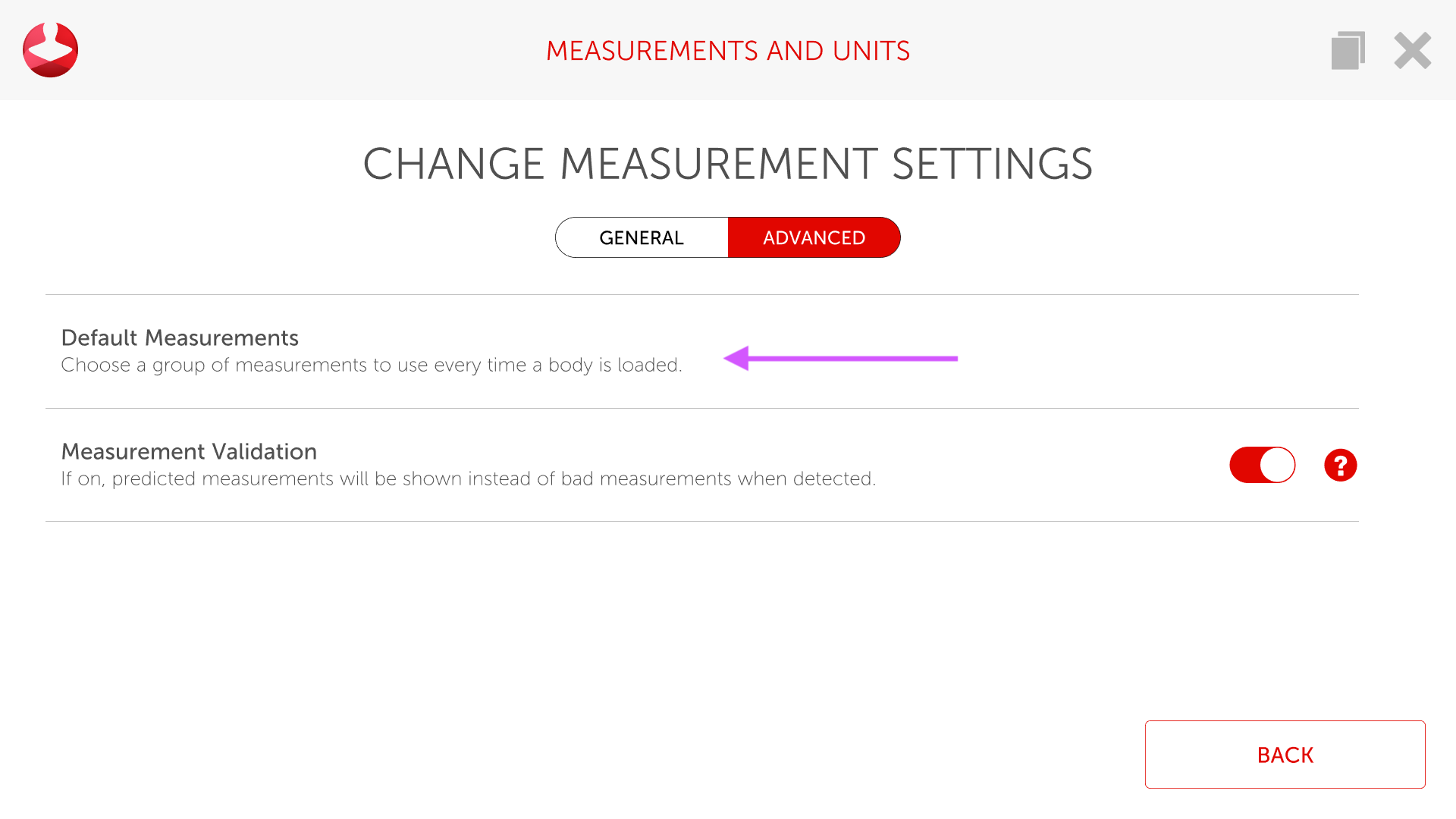Click the Change Measurement Settings heading
The image size is (1456, 819).
(x=728, y=164)
